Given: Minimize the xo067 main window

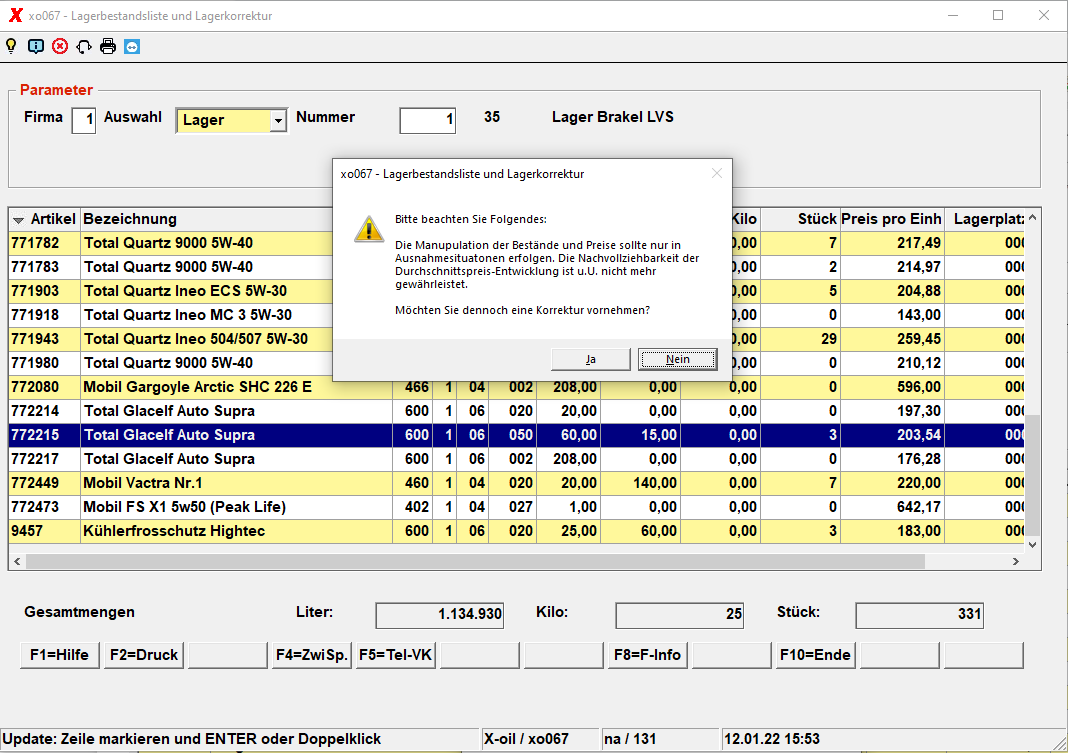Looking at the screenshot, I should (953, 15).
